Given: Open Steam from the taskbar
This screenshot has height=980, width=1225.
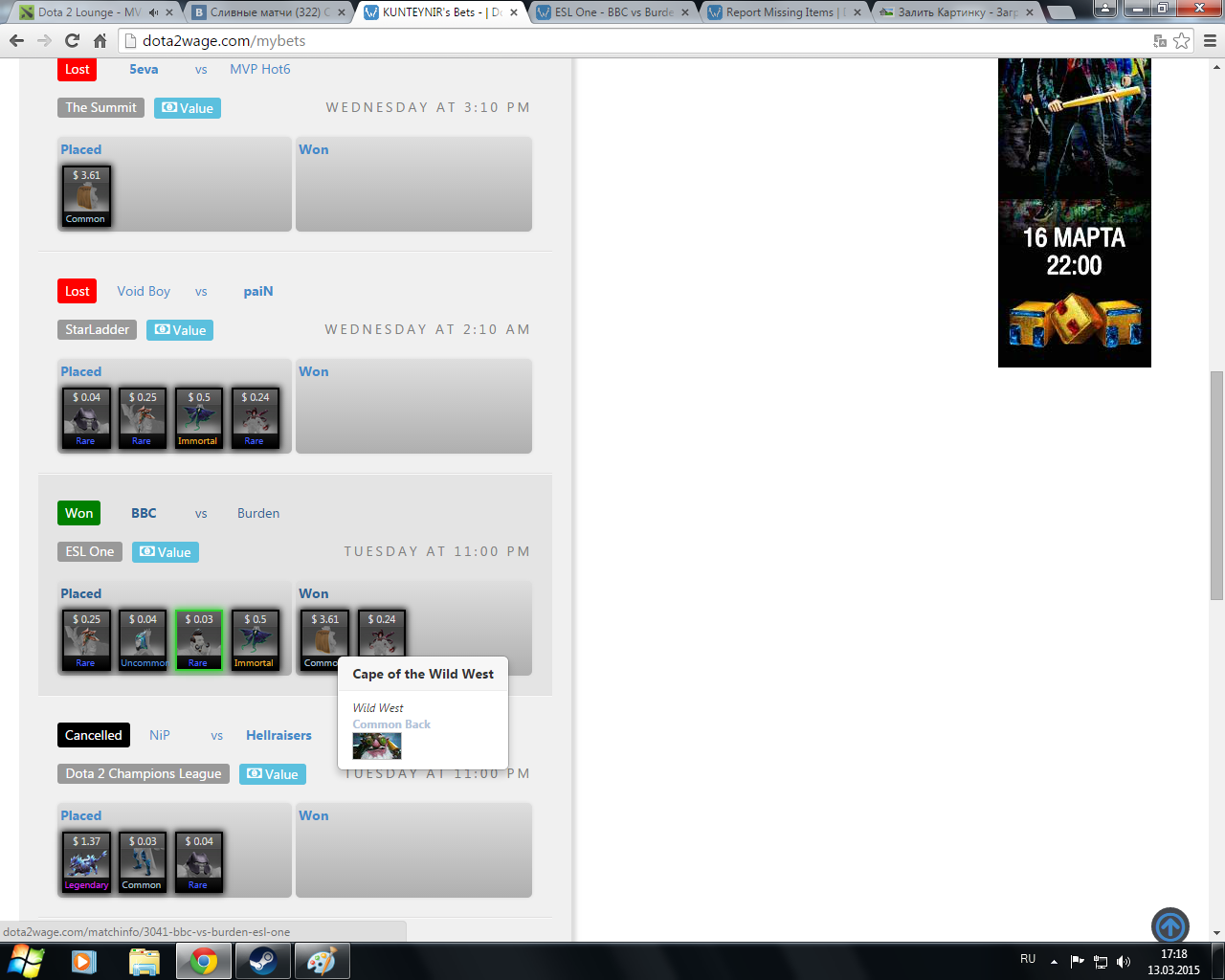Looking at the screenshot, I should click(262, 961).
